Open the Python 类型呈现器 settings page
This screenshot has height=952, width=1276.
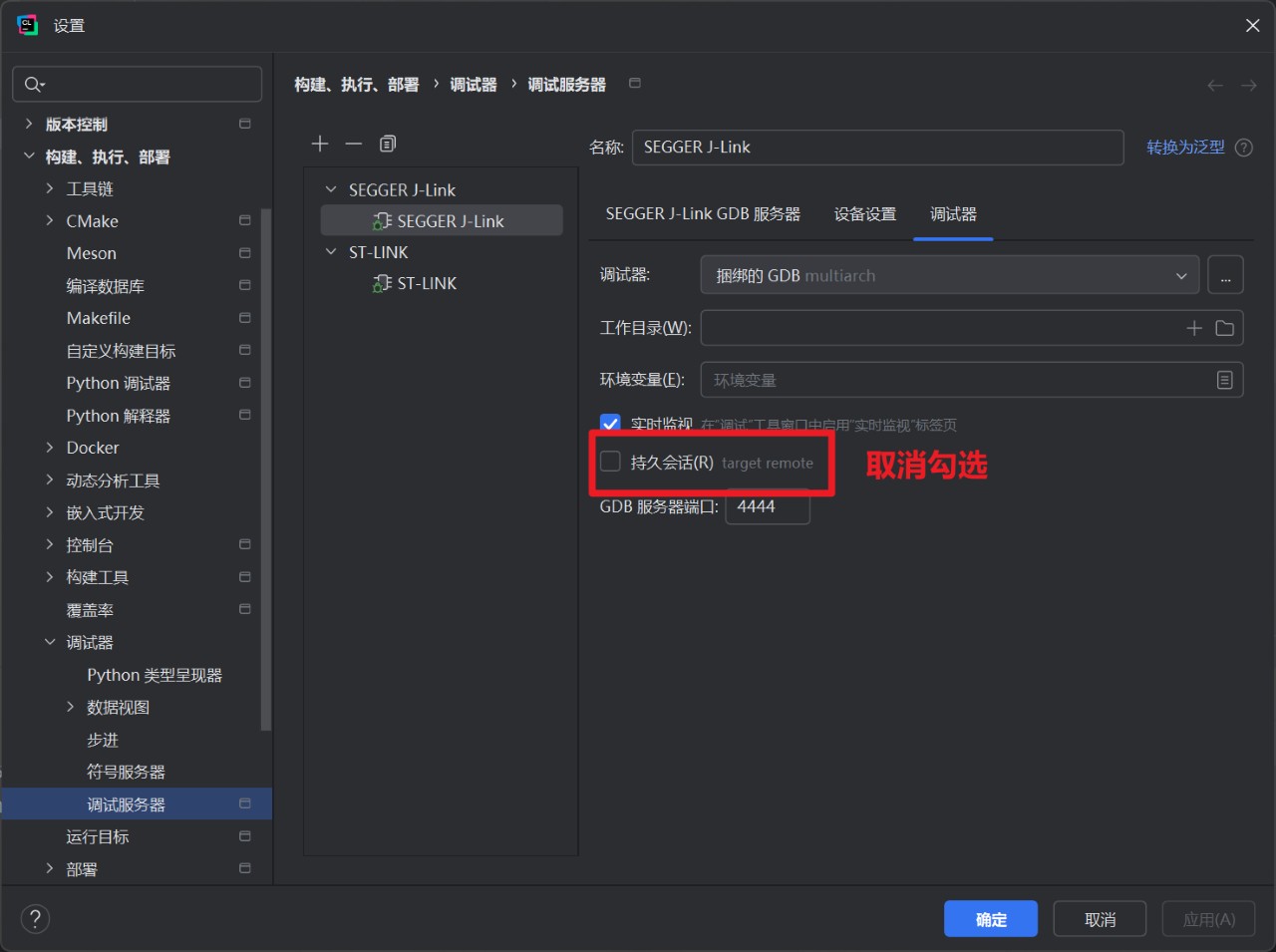pos(155,675)
